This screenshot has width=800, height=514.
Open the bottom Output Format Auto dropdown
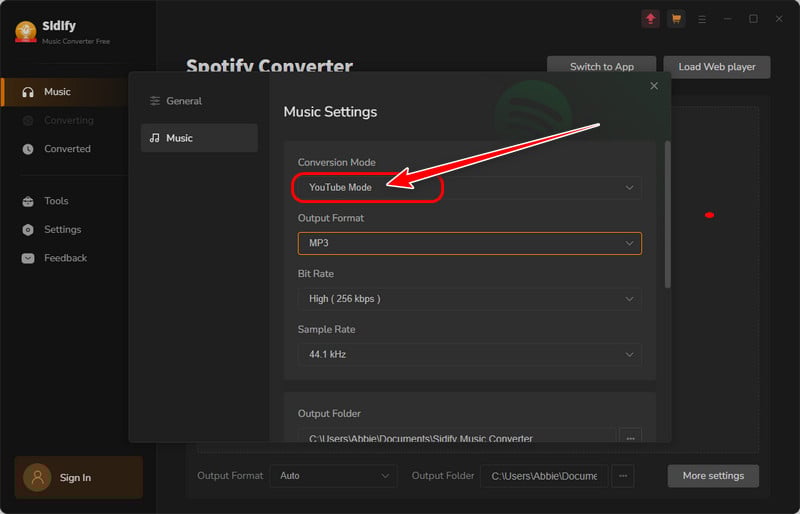(334, 476)
